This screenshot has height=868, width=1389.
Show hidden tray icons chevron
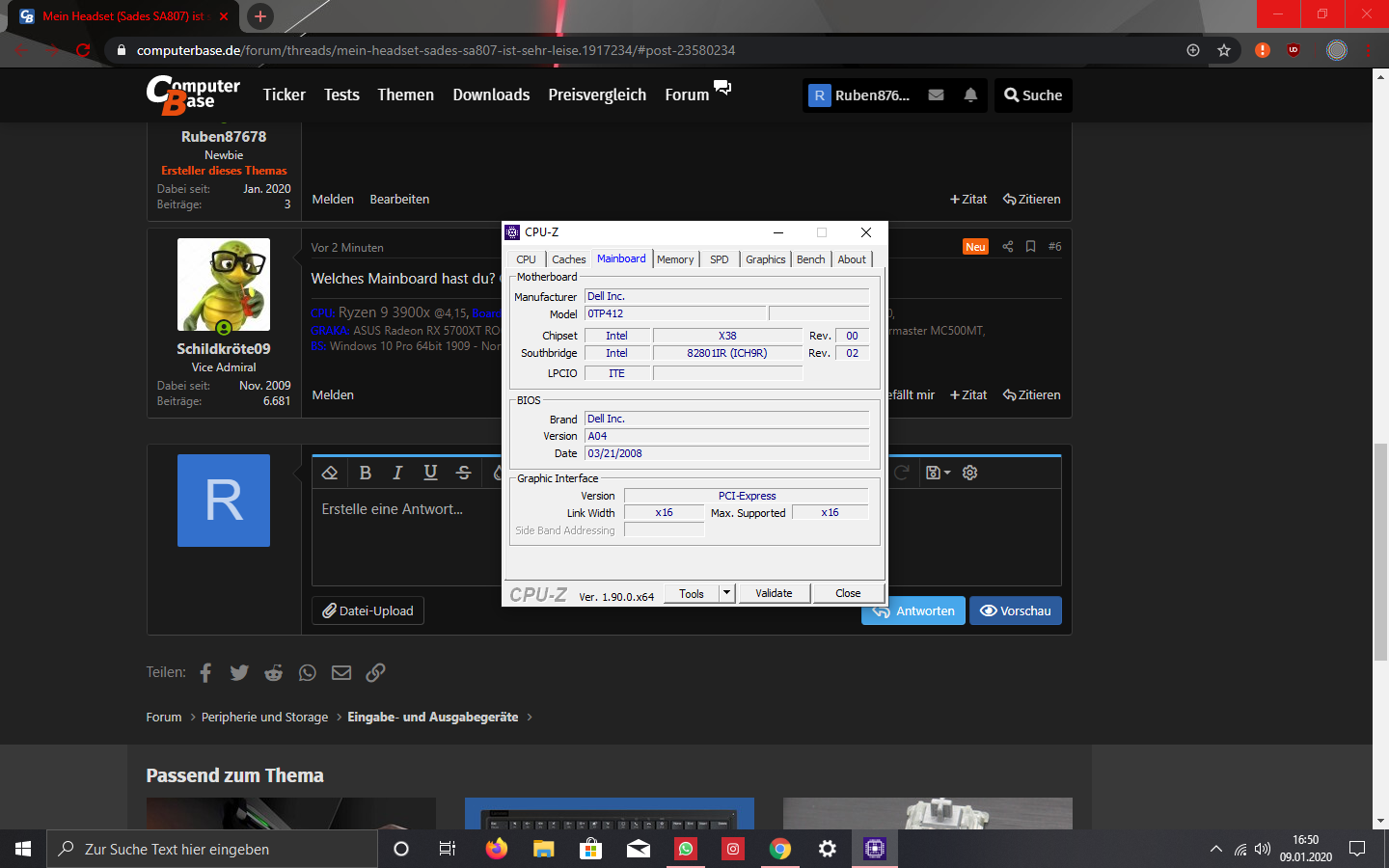[1216, 849]
